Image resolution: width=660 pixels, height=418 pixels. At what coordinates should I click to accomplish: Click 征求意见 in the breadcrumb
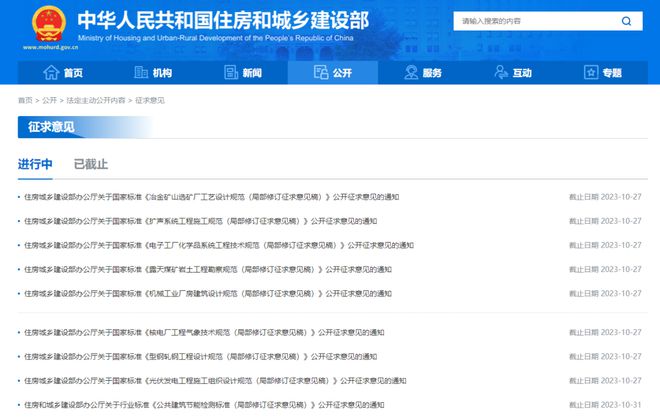pyautogui.click(x=150, y=100)
